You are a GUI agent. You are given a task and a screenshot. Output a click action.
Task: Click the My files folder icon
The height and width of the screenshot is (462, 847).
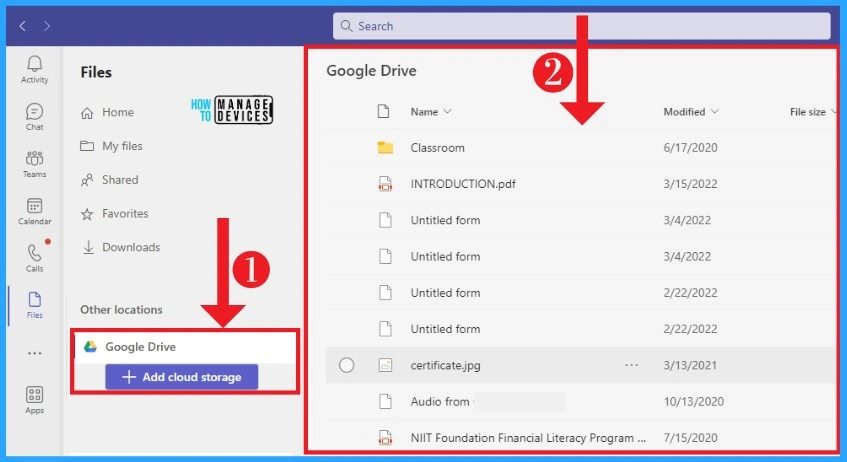tap(87, 146)
